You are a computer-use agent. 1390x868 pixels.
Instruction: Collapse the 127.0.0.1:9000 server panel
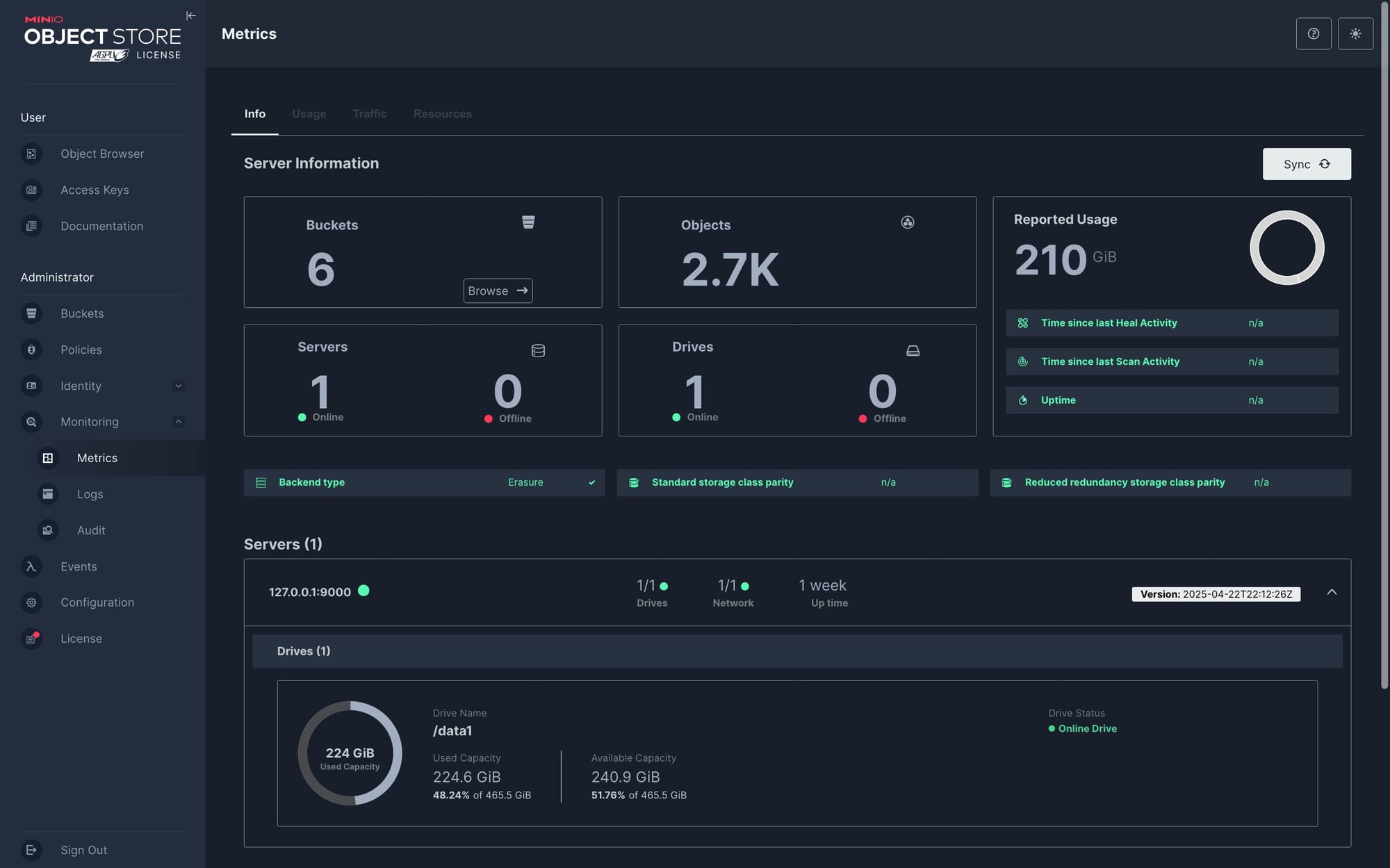click(1331, 592)
